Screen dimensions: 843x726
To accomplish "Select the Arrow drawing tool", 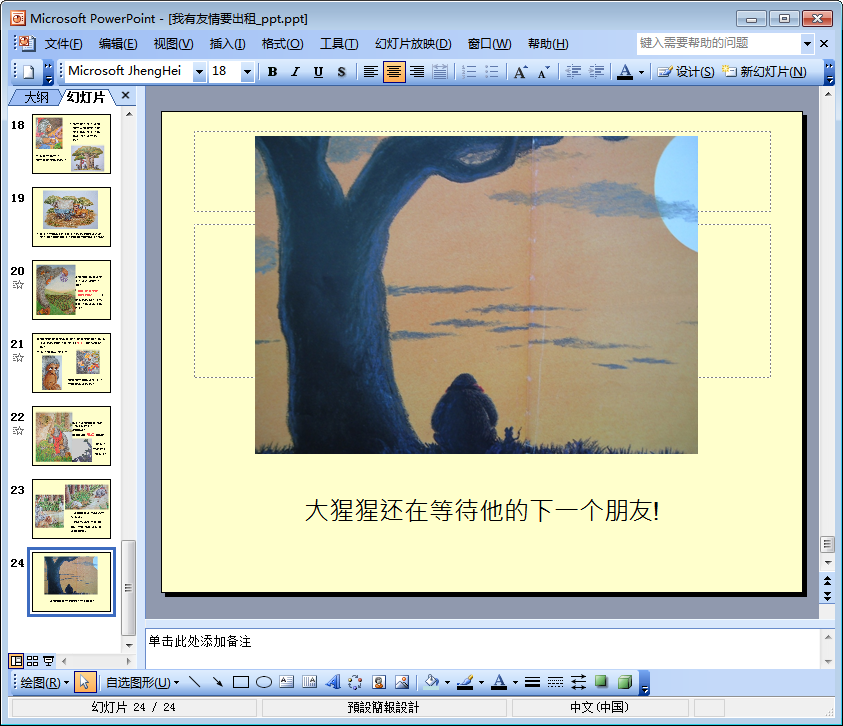I will pyautogui.click(x=218, y=682).
